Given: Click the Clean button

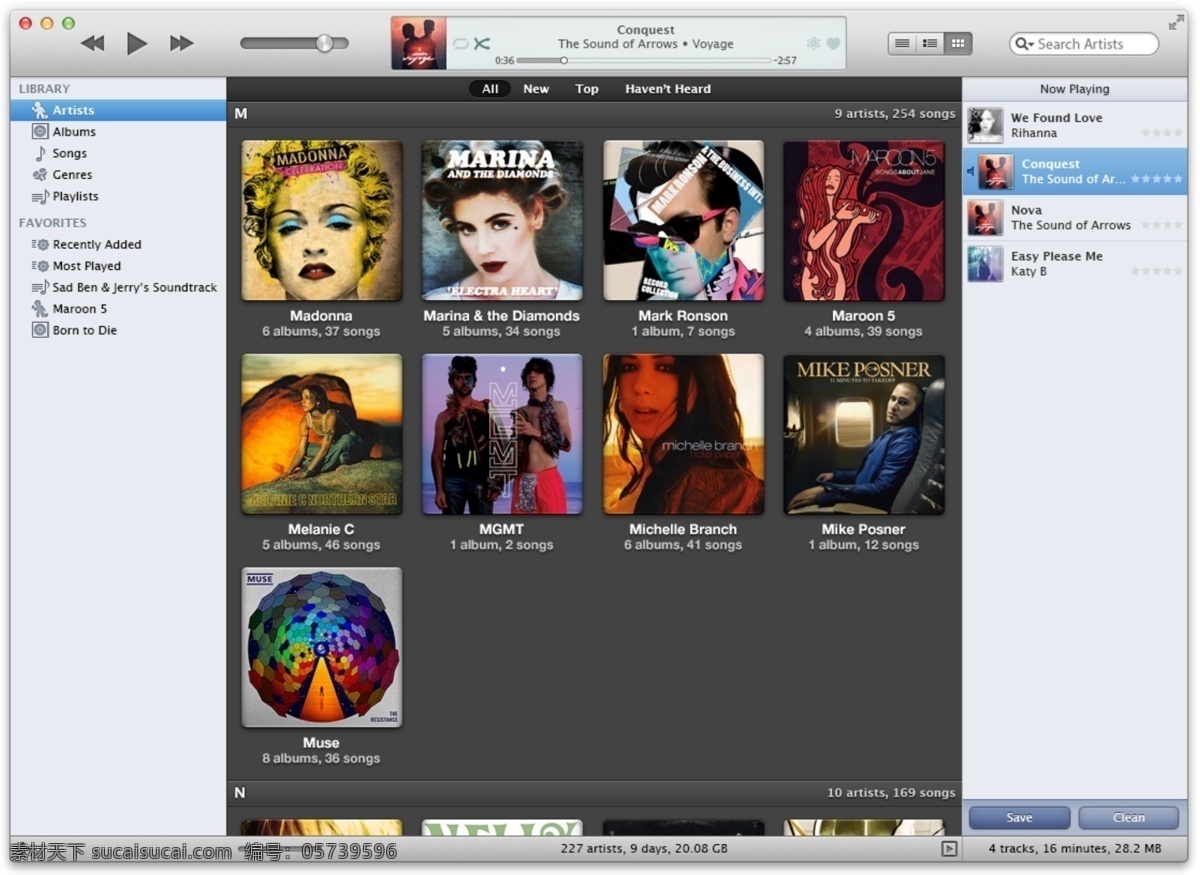Looking at the screenshot, I should [x=1129, y=818].
